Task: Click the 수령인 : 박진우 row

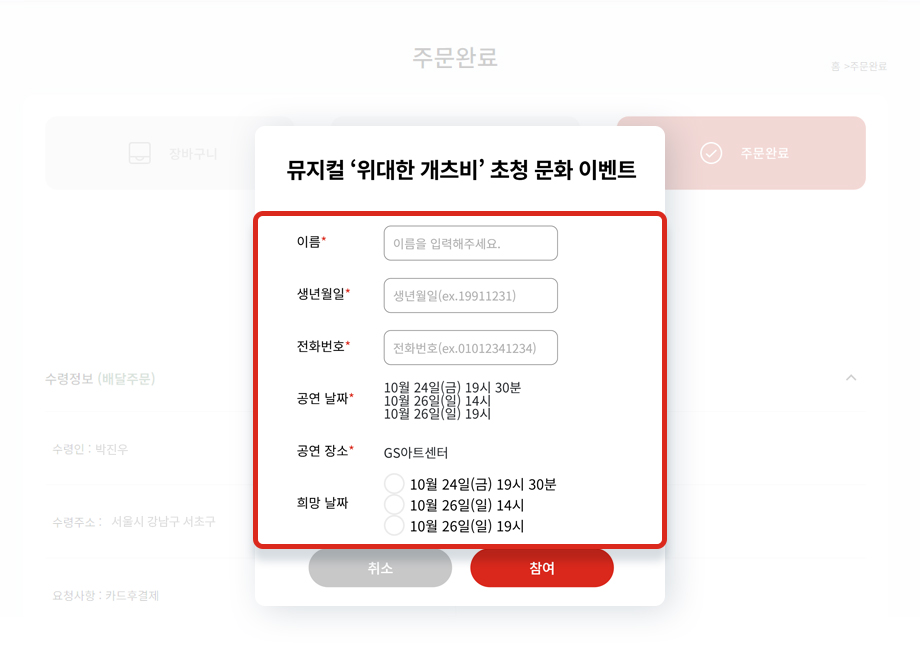Action: 90,449
